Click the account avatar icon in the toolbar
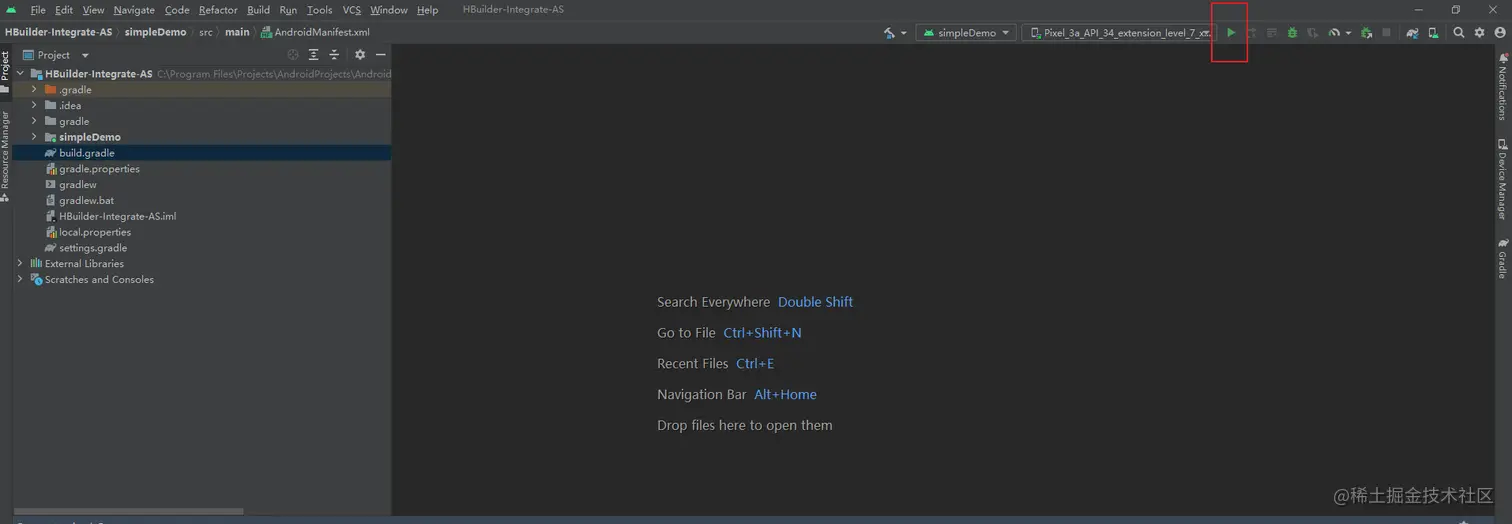1512x524 pixels. tap(1499, 33)
